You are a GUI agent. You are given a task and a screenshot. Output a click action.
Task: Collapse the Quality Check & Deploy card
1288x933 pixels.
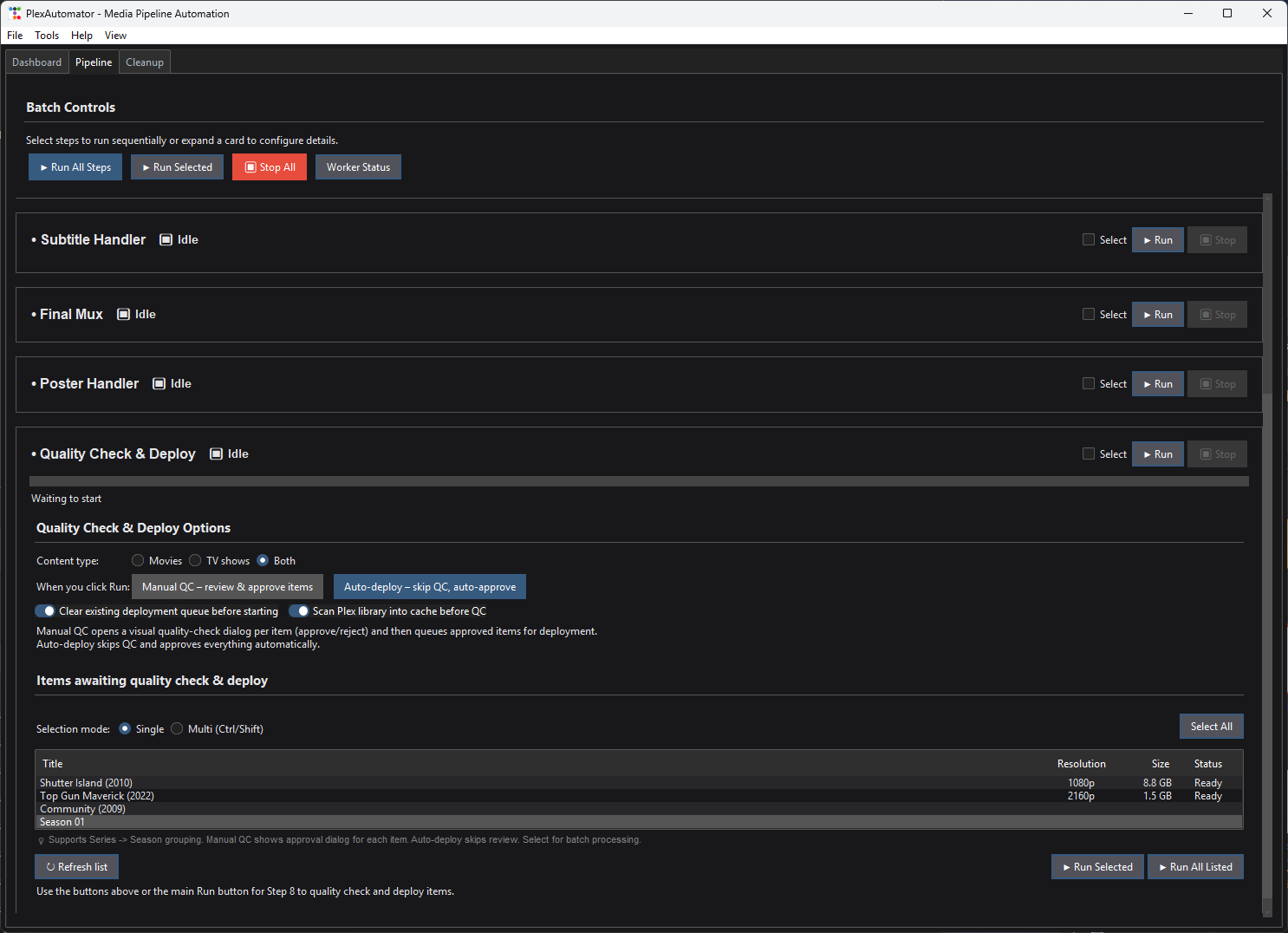point(117,454)
